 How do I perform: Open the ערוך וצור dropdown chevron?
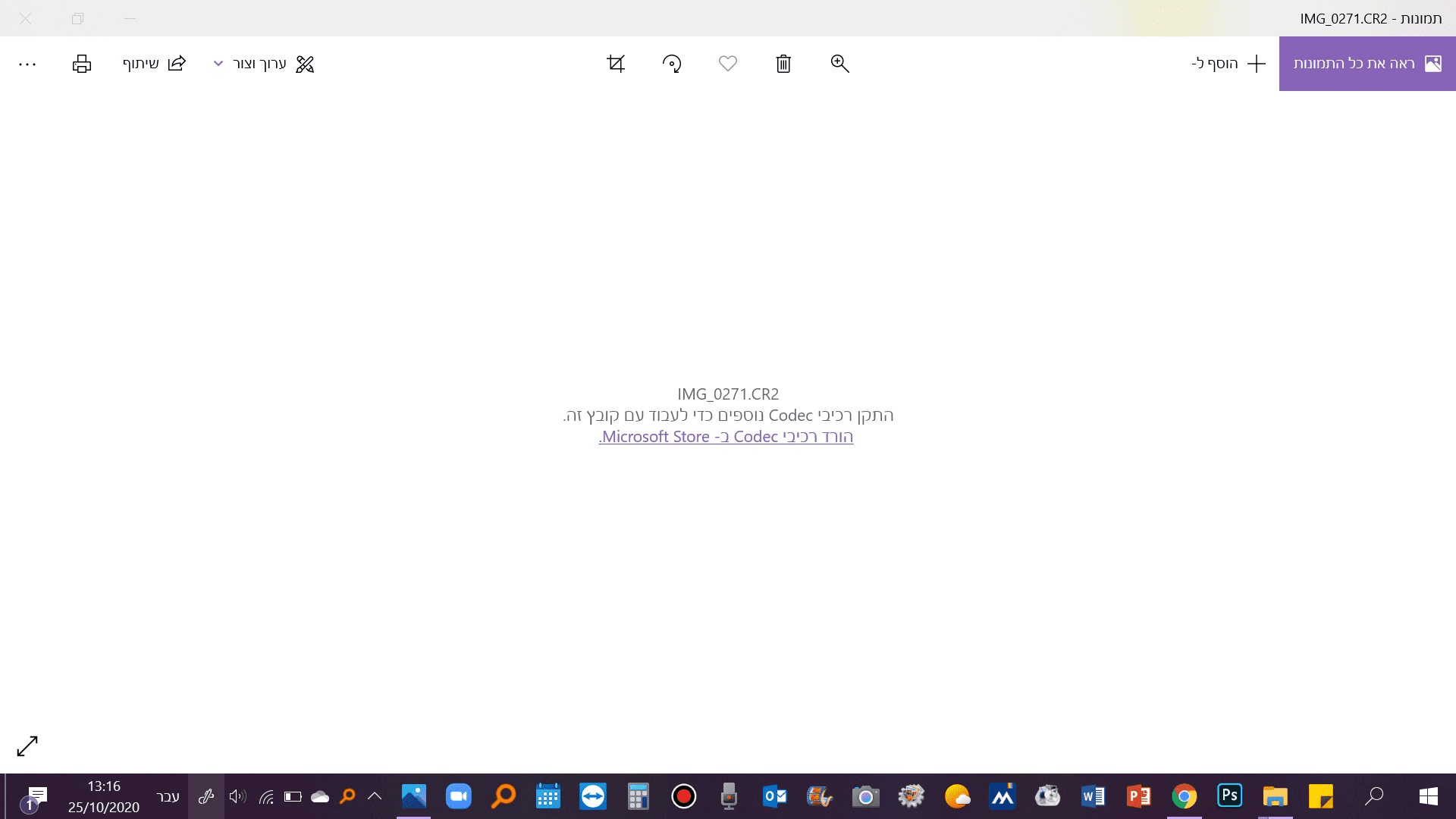[218, 64]
